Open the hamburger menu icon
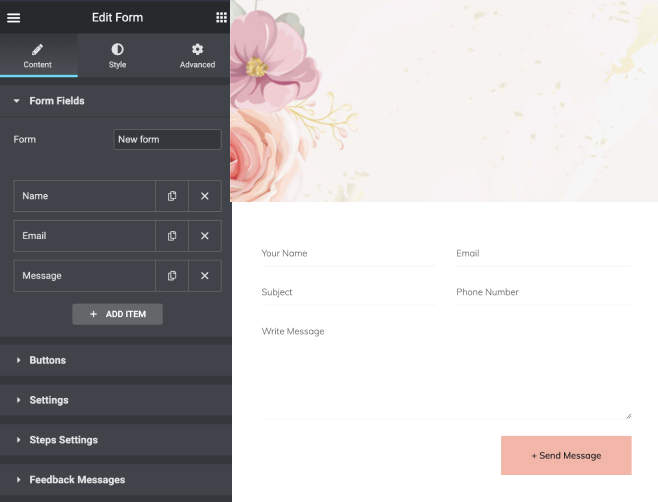 pos(13,17)
